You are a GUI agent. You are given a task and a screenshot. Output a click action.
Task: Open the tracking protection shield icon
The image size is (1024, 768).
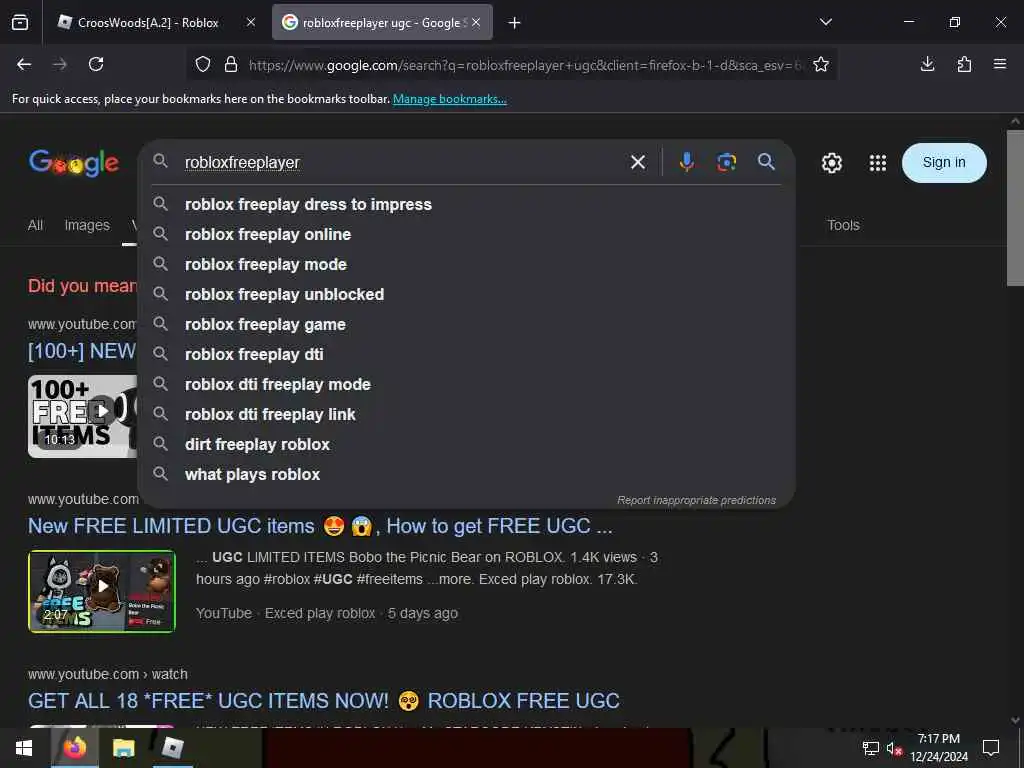pyautogui.click(x=203, y=65)
